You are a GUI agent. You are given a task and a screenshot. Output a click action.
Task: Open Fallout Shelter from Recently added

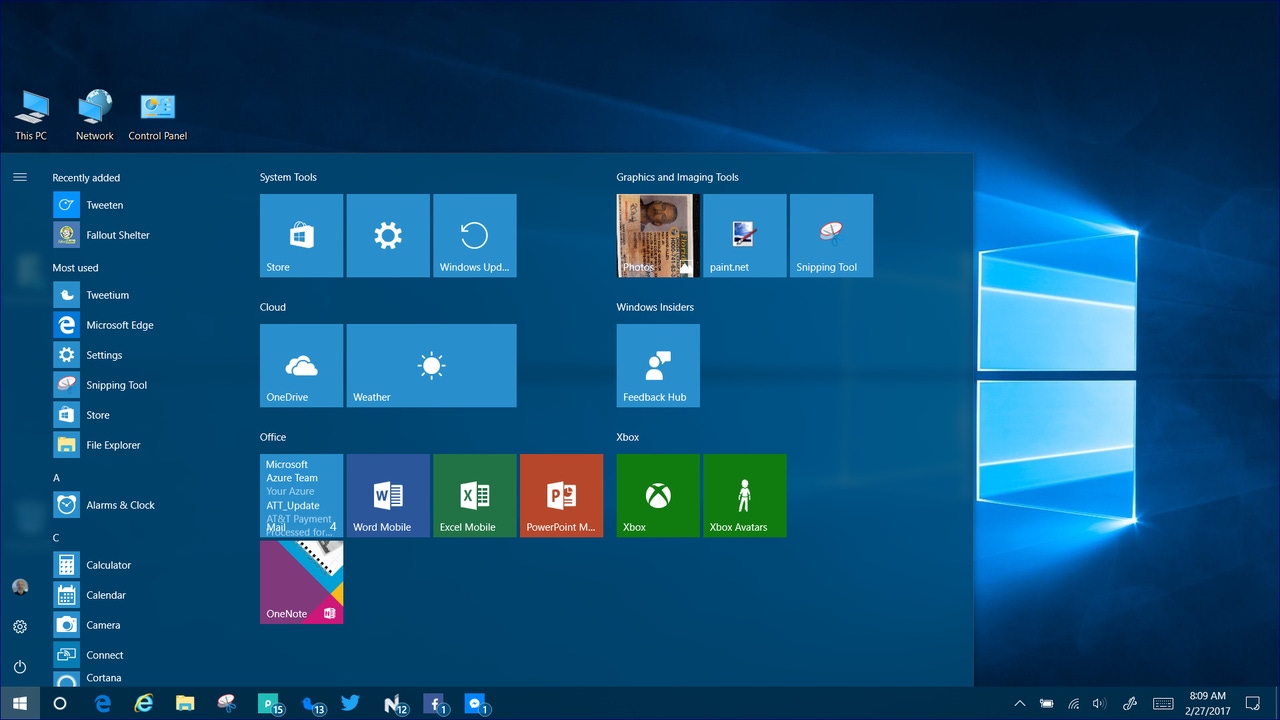click(140, 235)
